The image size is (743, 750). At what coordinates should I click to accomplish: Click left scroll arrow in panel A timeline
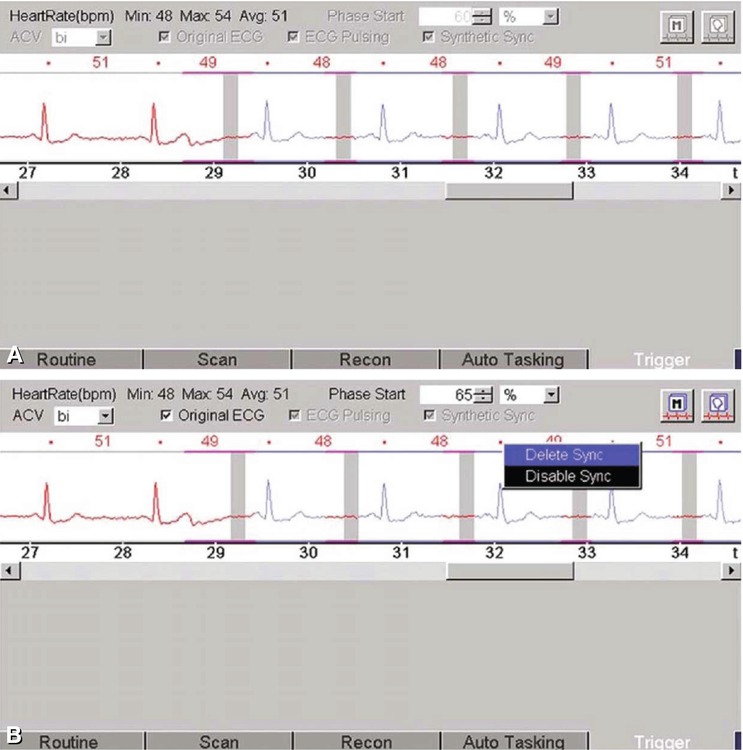[8, 191]
